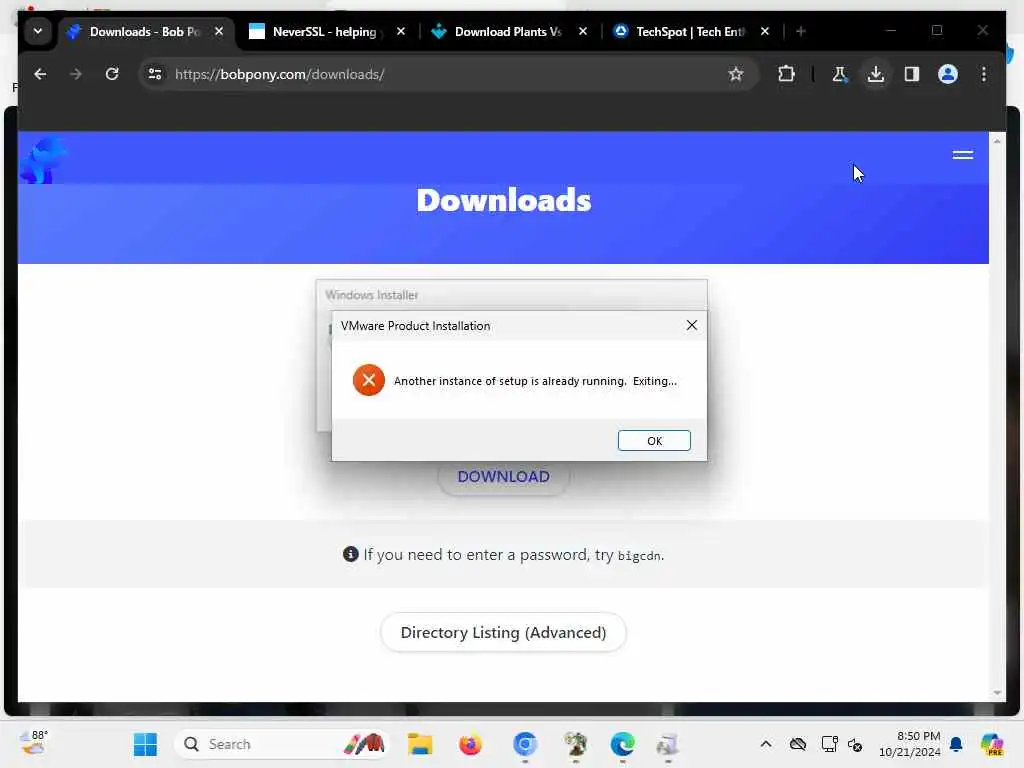
Task: Show hidden system tray icons
Action: coord(766,744)
